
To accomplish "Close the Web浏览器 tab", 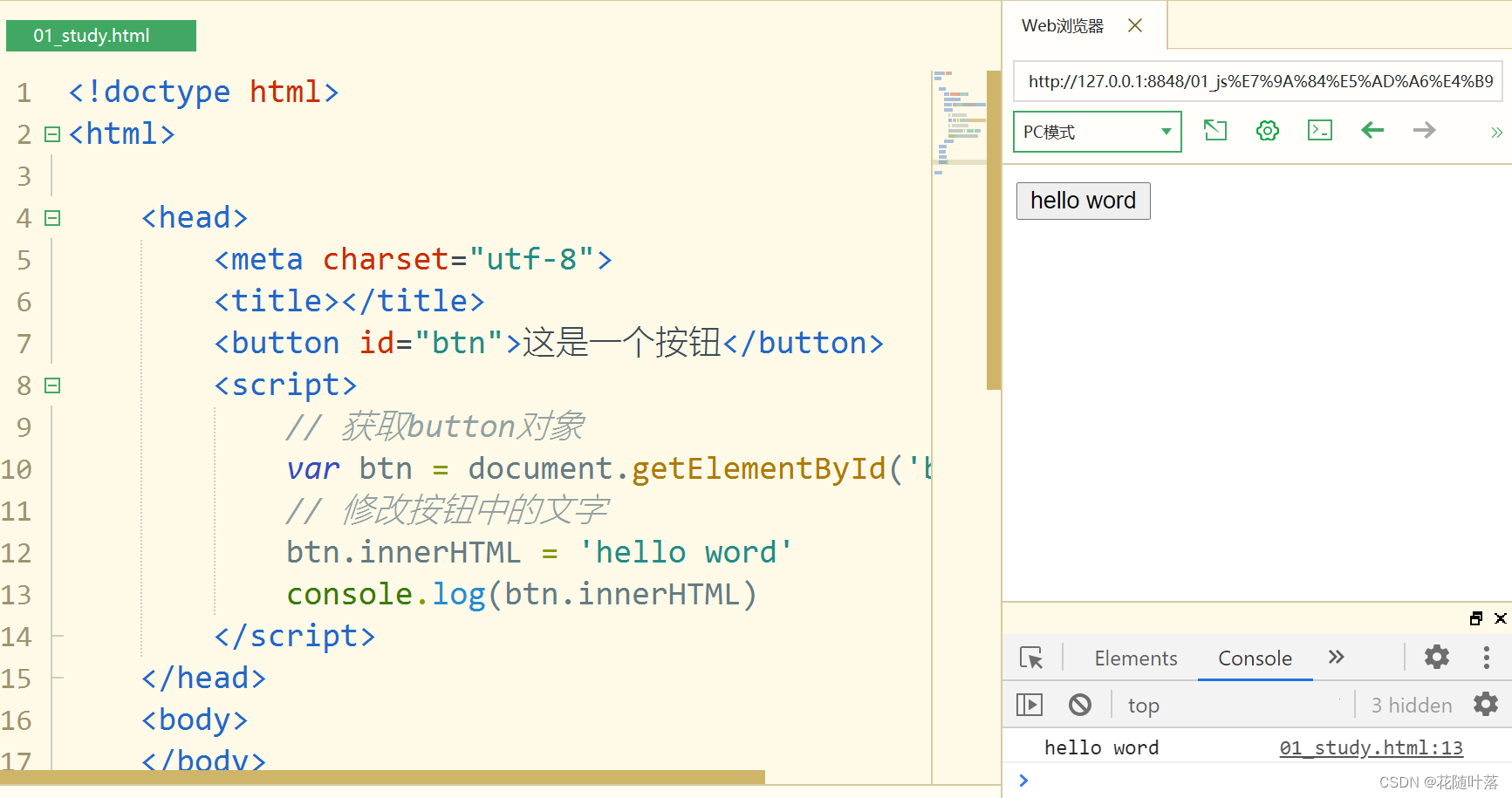I will click(x=1135, y=25).
